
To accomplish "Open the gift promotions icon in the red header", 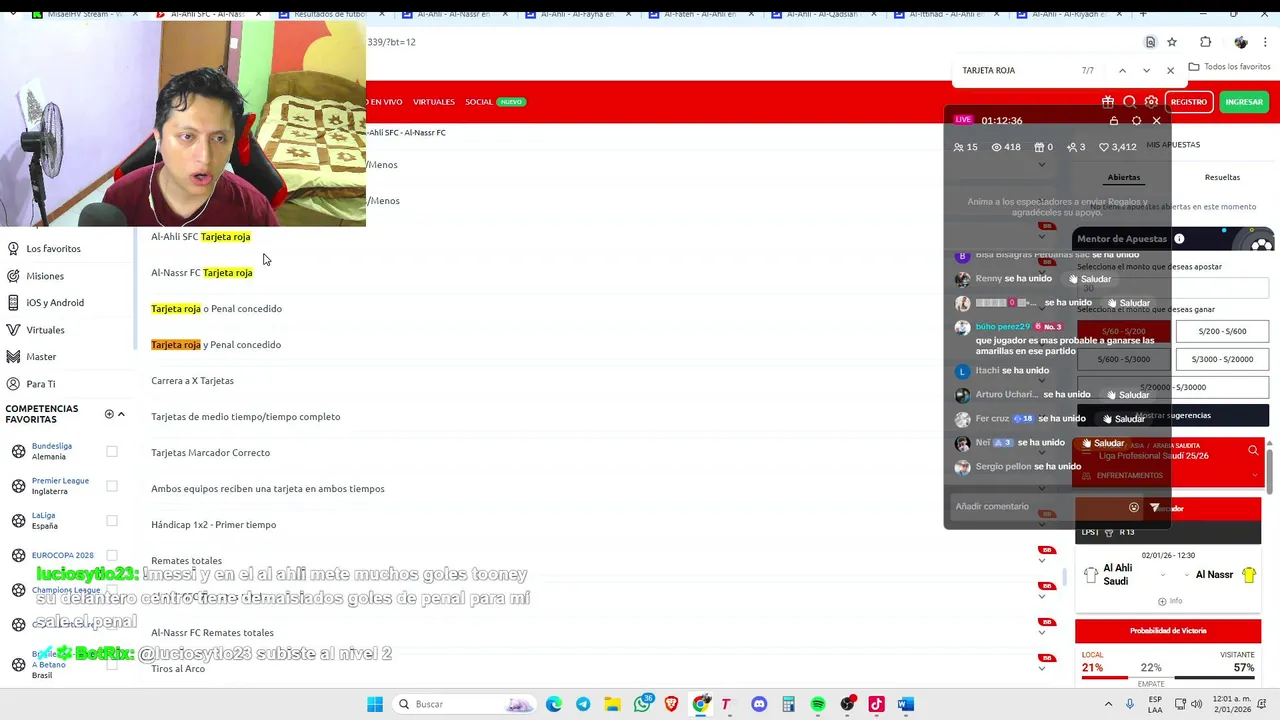I will (x=1108, y=102).
